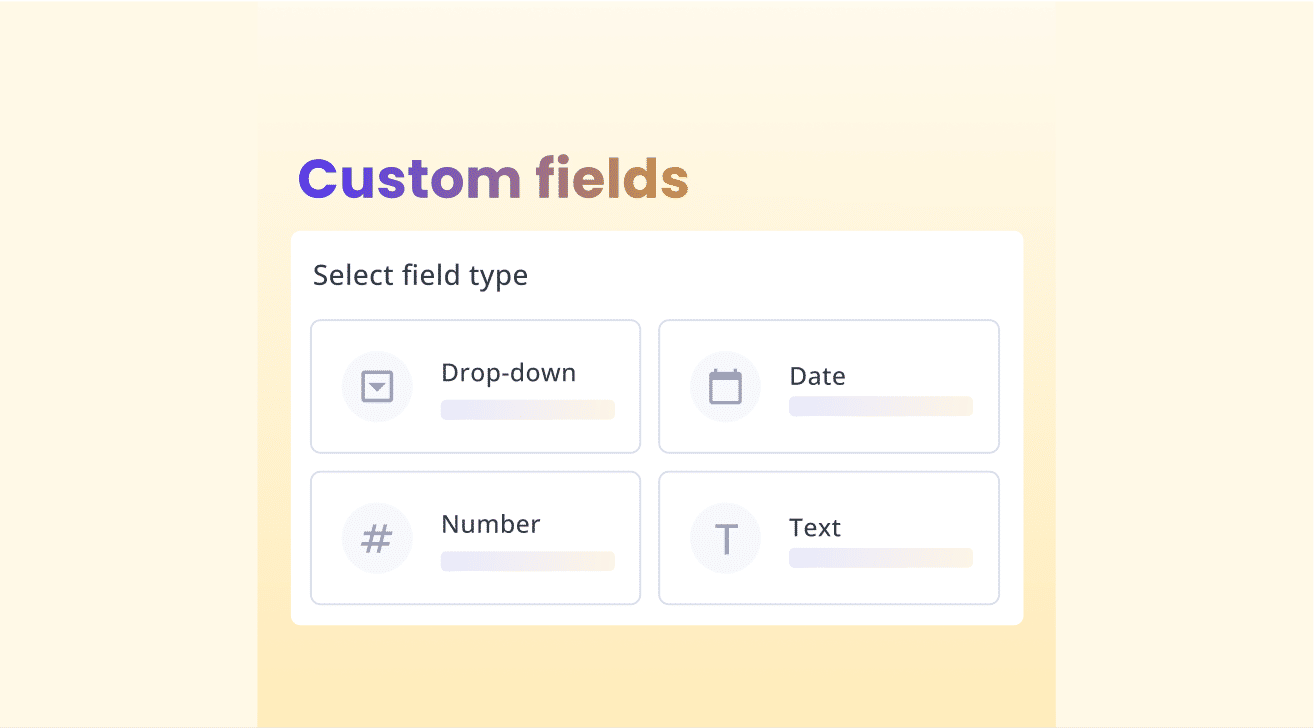Image resolution: width=1314 pixels, height=728 pixels.
Task: Select the Text field type option
Action: point(828,538)
